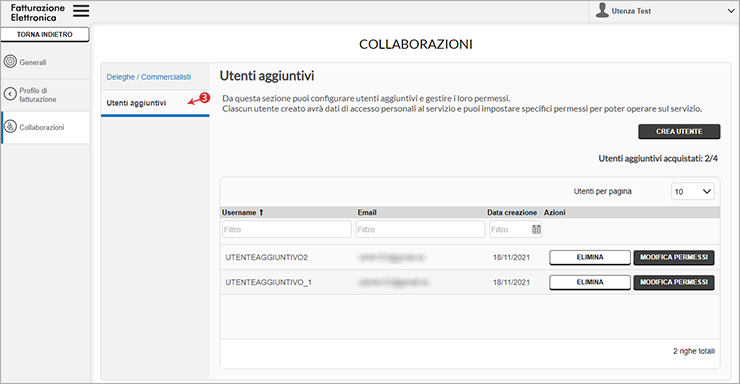Click the Collaborazioni sidebar icon
Screen dimensions: 740x384
(x=10, y=126)
